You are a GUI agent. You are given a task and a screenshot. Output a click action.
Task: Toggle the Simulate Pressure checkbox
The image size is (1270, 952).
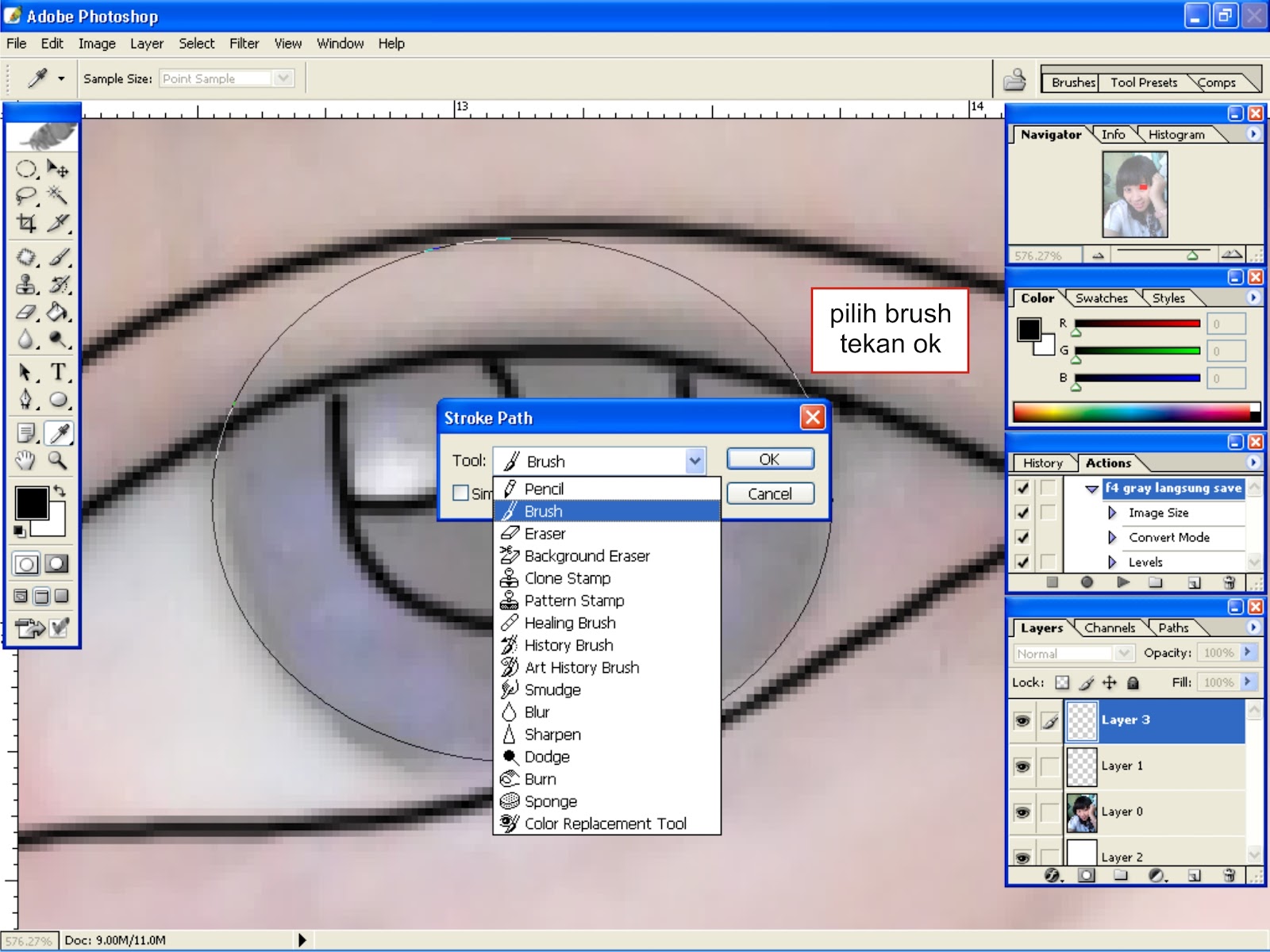pos(460,493)
